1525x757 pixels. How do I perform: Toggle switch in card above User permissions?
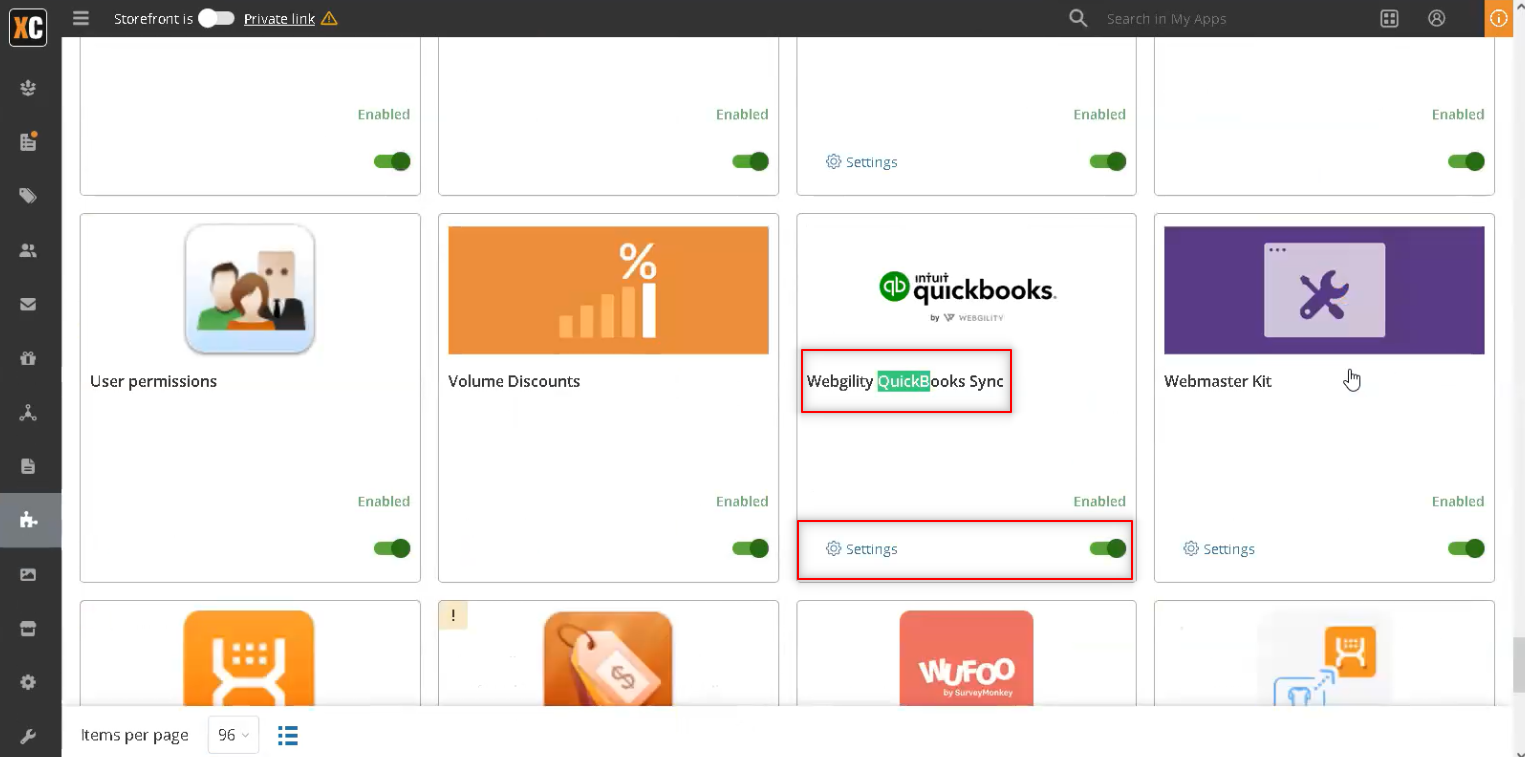pos(392,161)
